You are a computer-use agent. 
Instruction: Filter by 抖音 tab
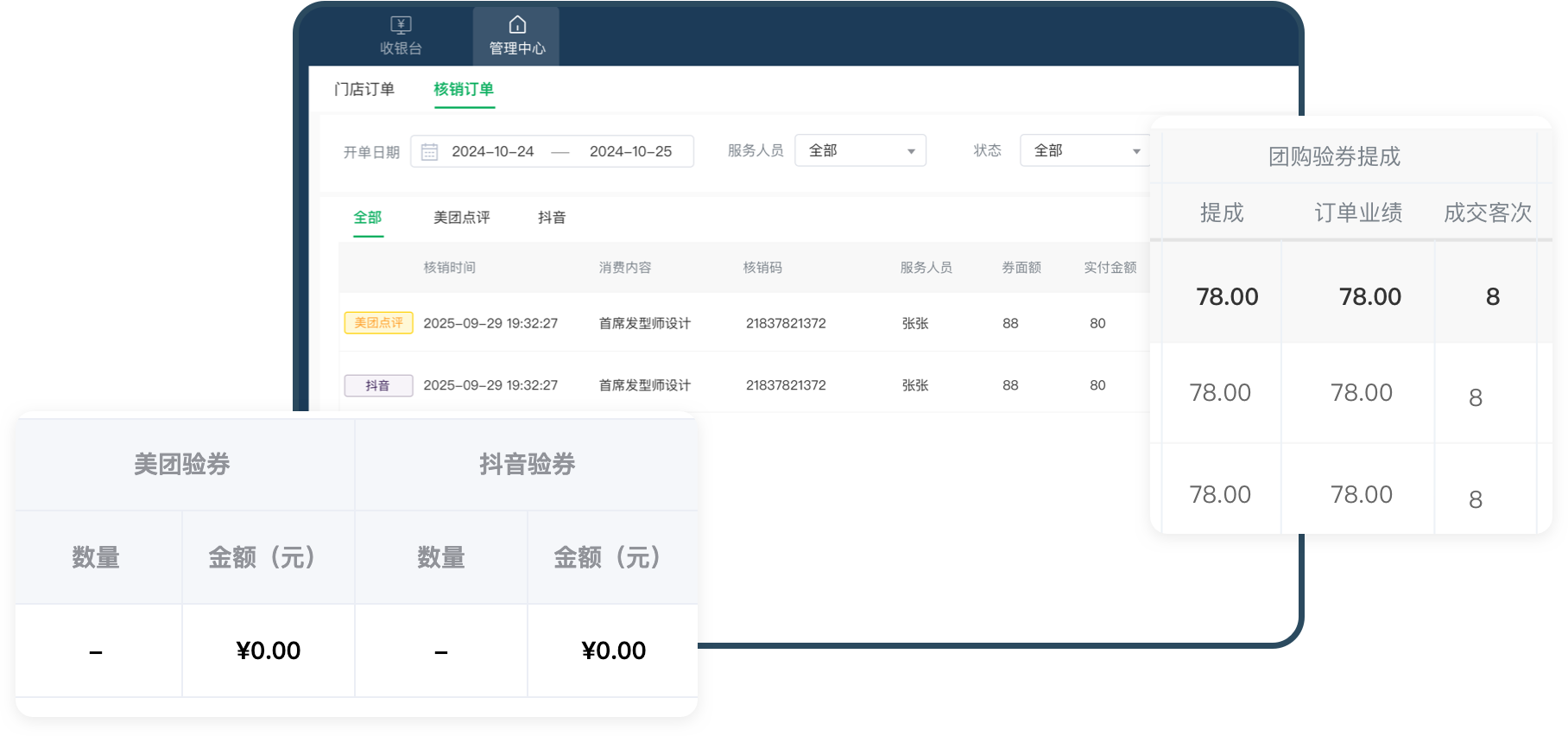tap(552, 217)
